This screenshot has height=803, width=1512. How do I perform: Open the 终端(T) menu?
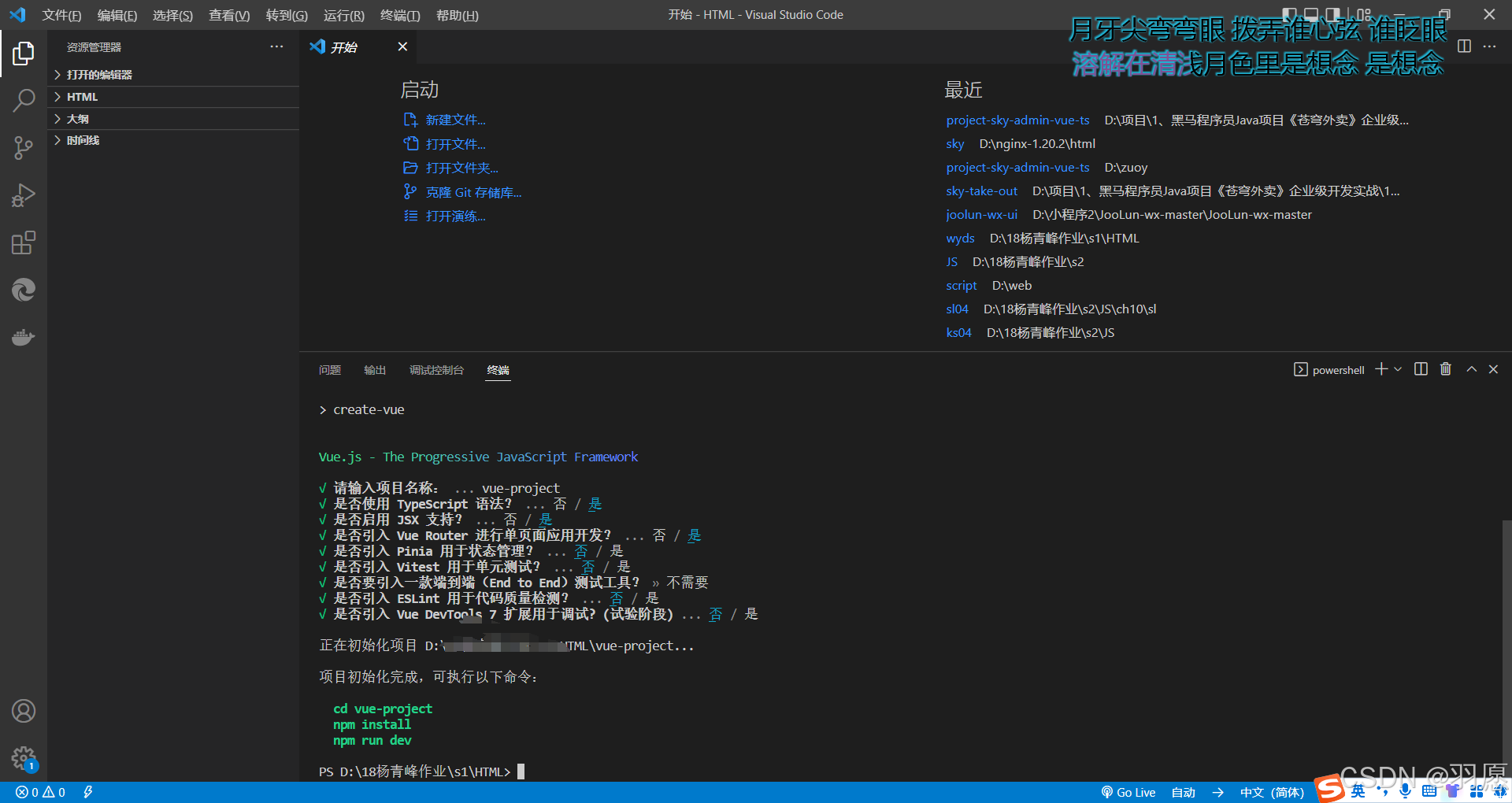[400, 15]
